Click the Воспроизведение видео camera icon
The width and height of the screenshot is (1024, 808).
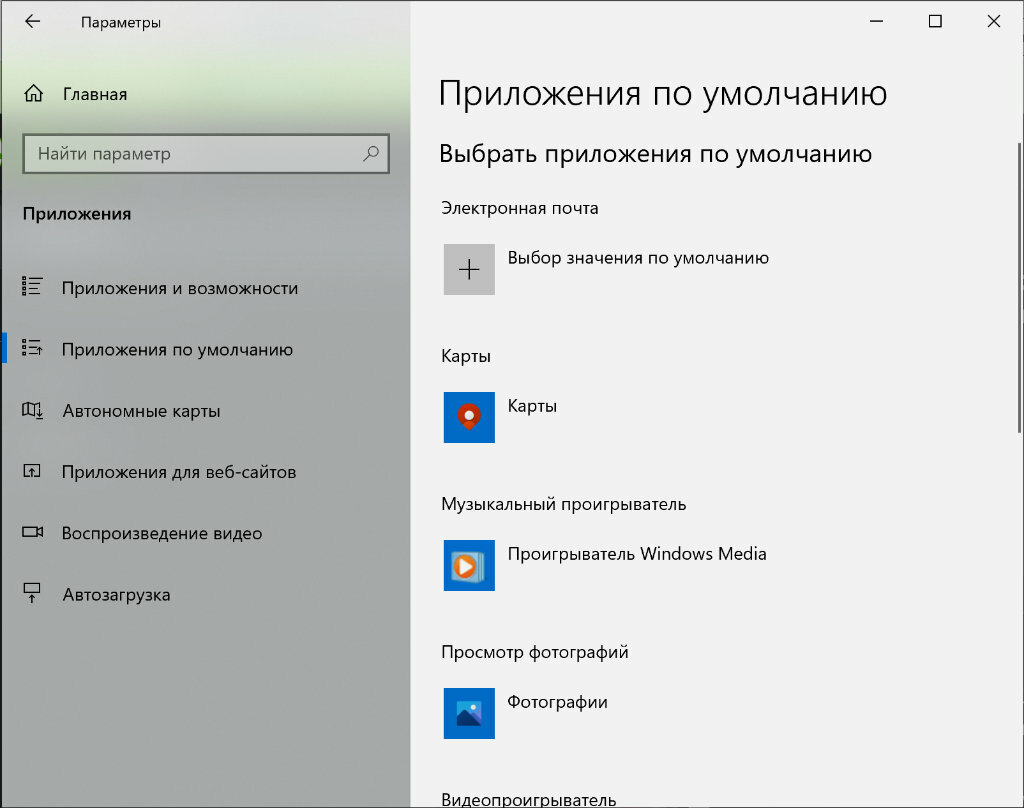tap(33, 532)
